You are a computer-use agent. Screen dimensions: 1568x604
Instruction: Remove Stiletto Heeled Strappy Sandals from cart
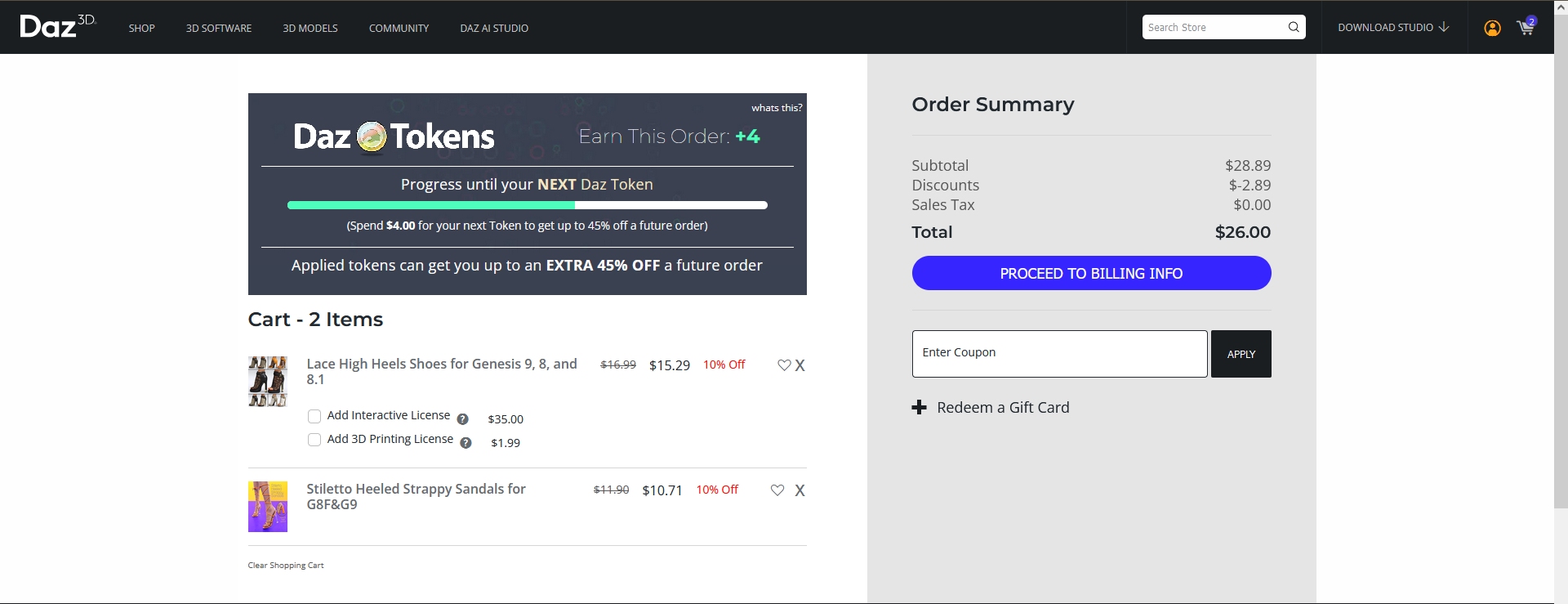(800, 490)
